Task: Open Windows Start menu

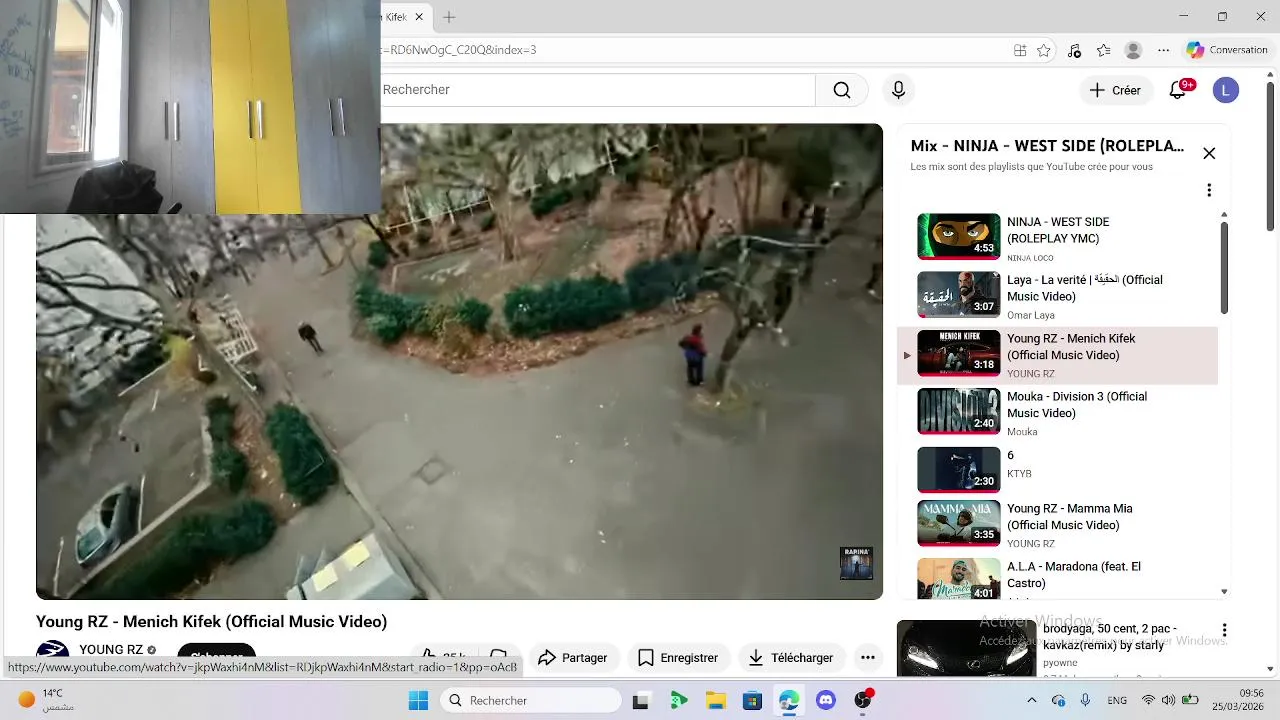Action: [x=418, y=701]
